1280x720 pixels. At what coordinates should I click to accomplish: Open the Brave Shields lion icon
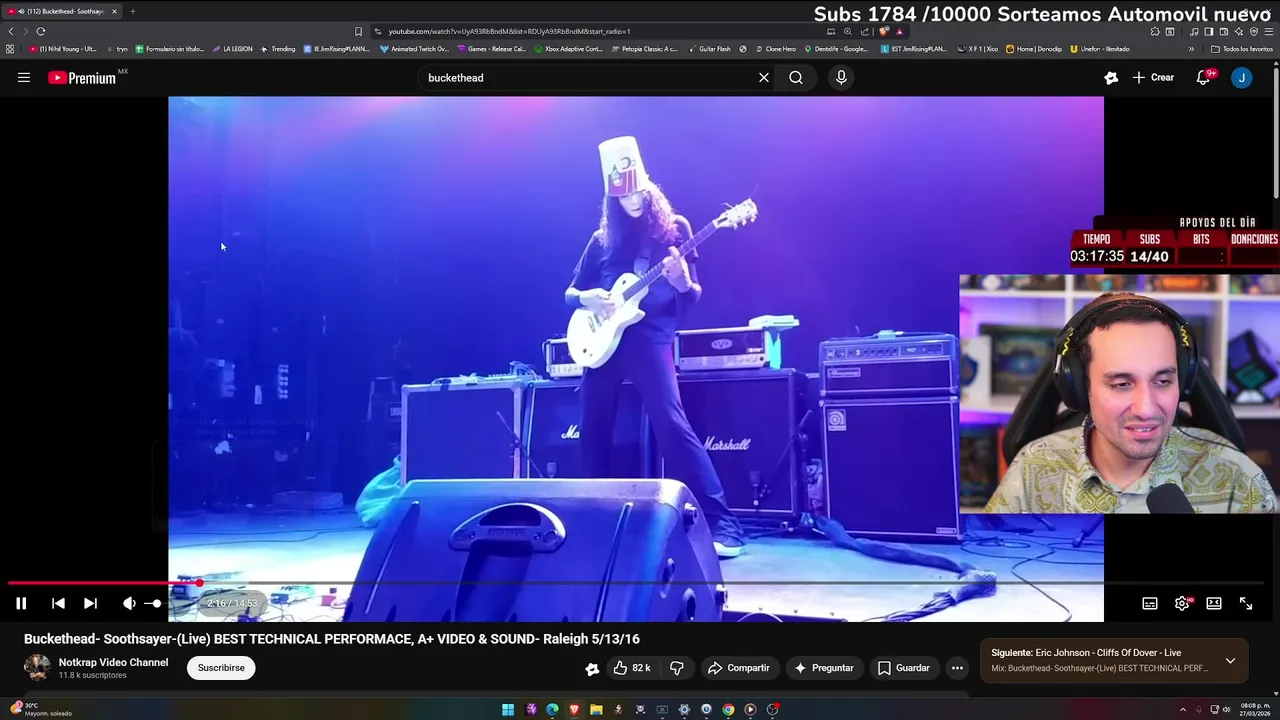884,31
